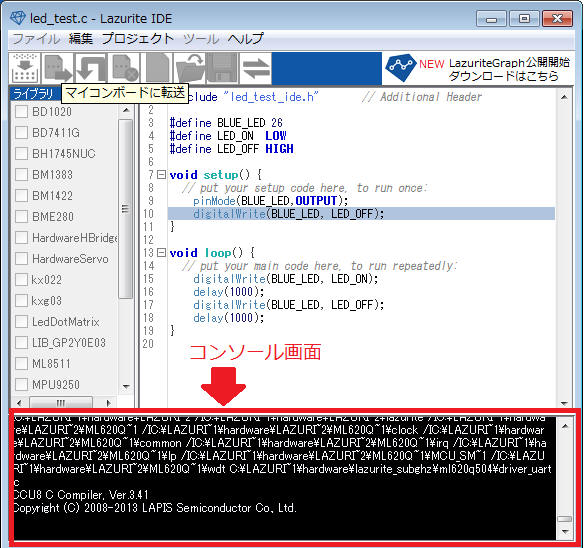Image resolution: width=584 pixels, height=548 pixels.
Task: Collapse the setup() function fold marker
Action: (161, 175)
